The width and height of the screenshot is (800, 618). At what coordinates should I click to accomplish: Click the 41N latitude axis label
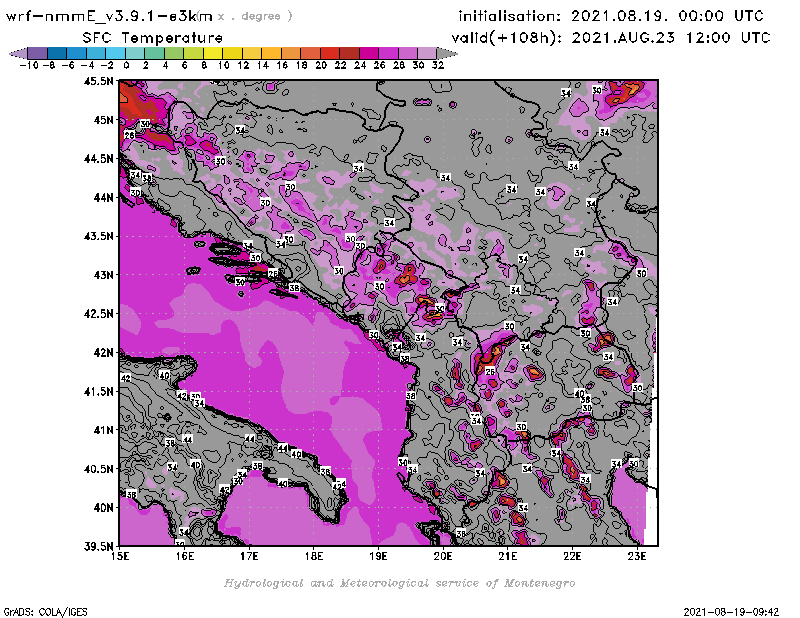(x=103, y=430)
